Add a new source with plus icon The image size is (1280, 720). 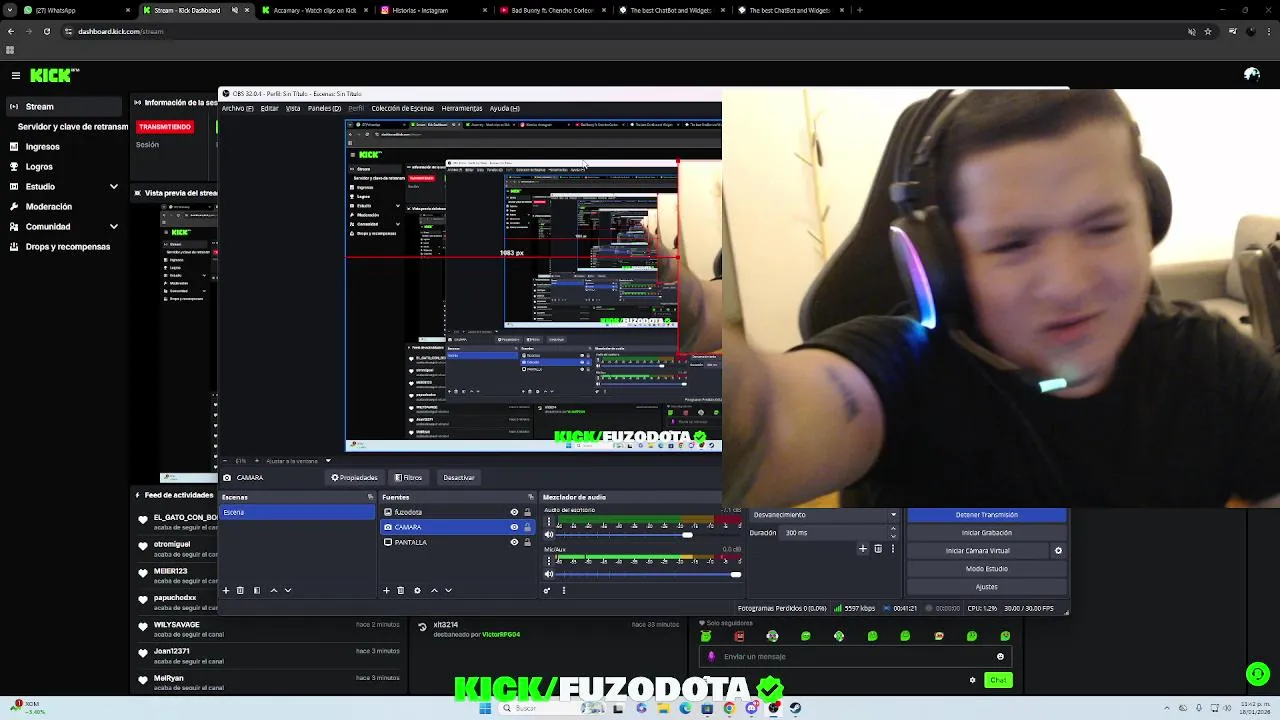pyautogui.click(x=386, y=590)
